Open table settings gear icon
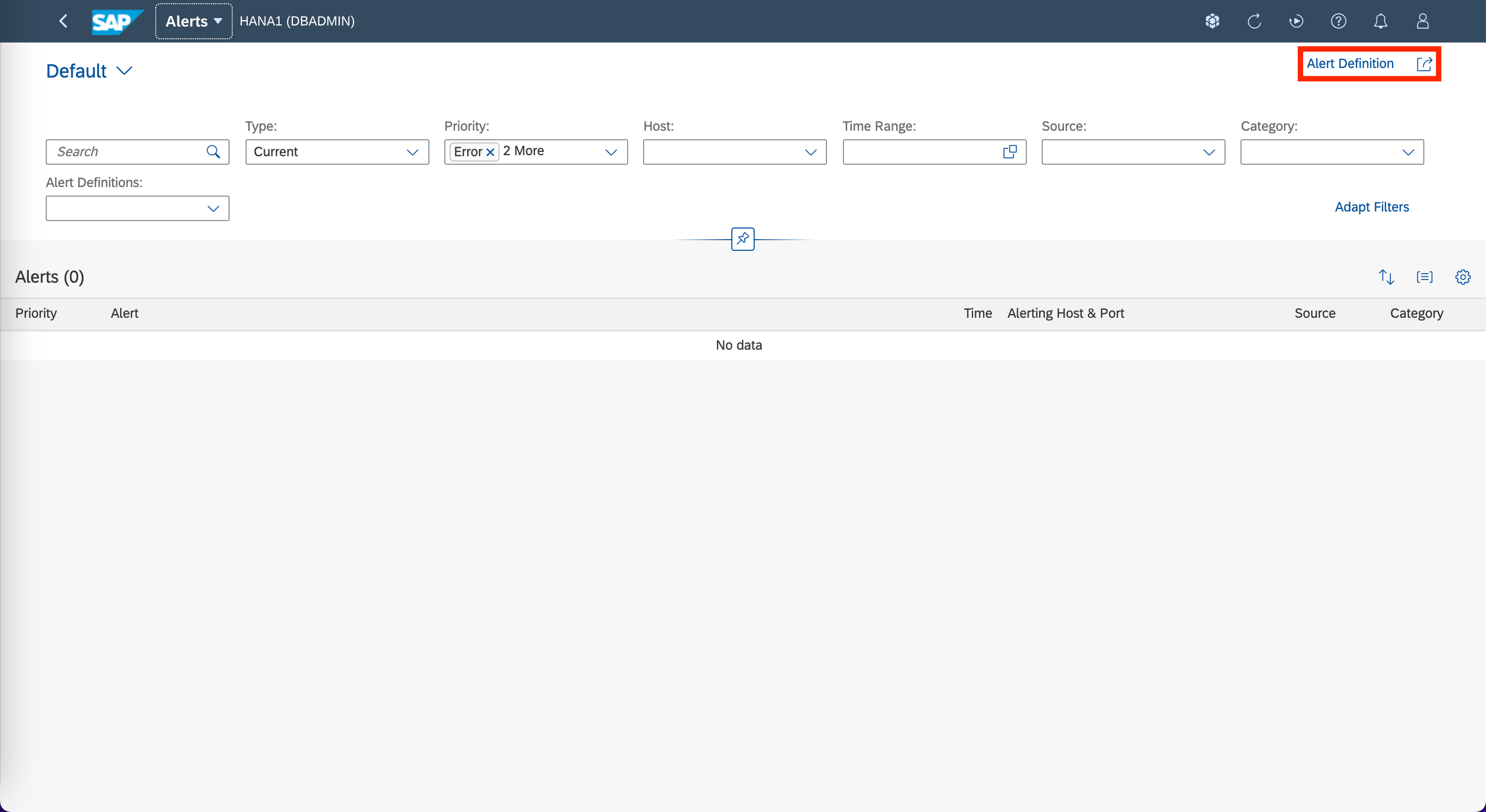 click(1462, 277)
